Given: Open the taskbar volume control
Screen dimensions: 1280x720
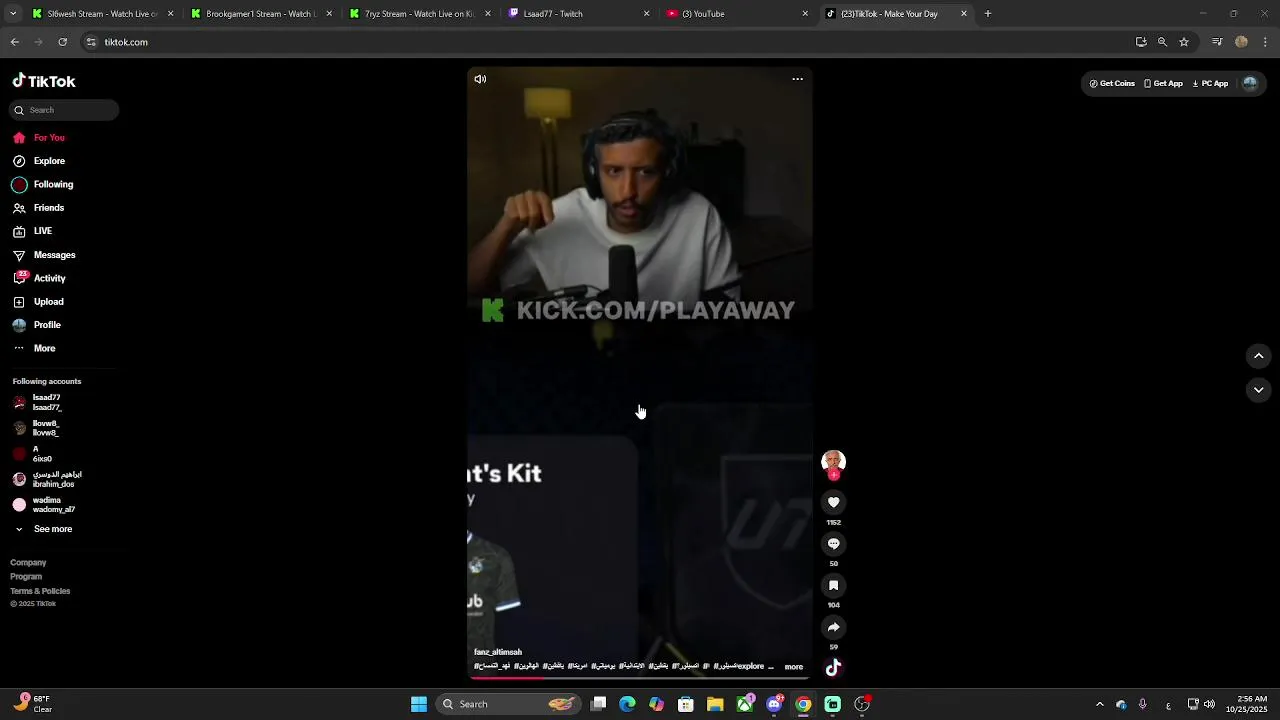Looking at the screenshot, I should (1209, 704).
